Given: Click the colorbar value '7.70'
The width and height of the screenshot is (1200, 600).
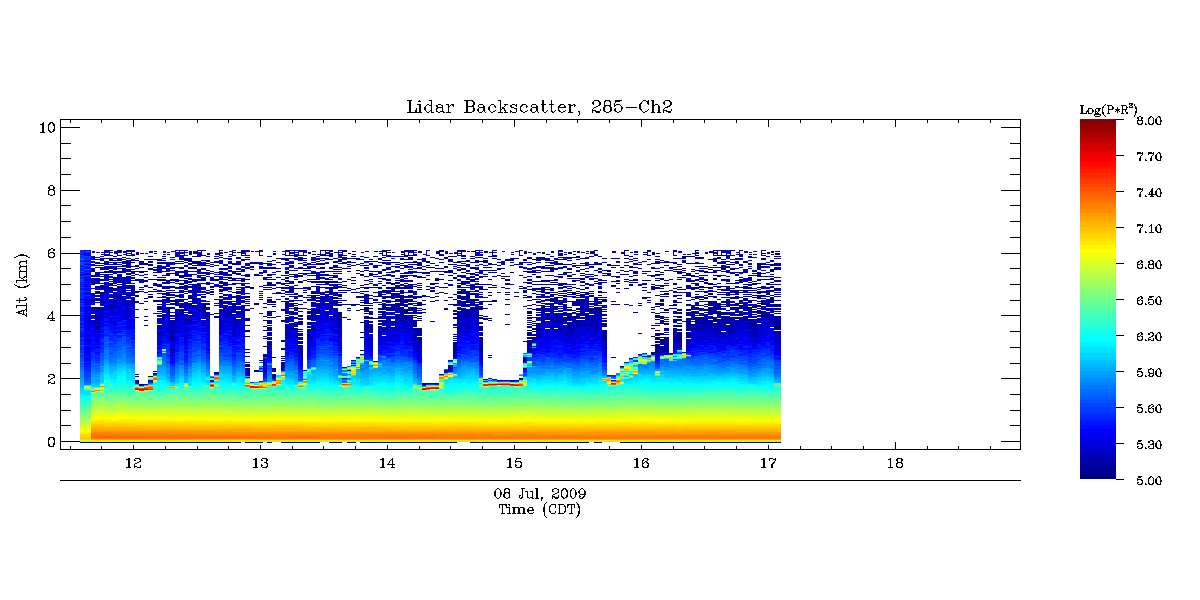Looking at the screenshot, I should [1150, 157].
